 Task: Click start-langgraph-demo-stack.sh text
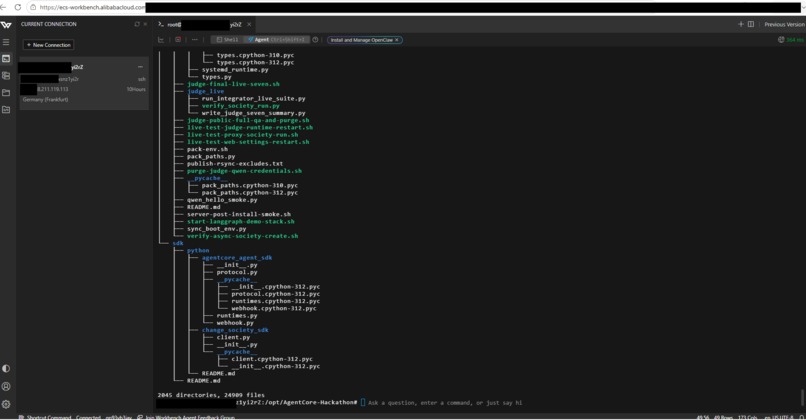pos(241,221)
